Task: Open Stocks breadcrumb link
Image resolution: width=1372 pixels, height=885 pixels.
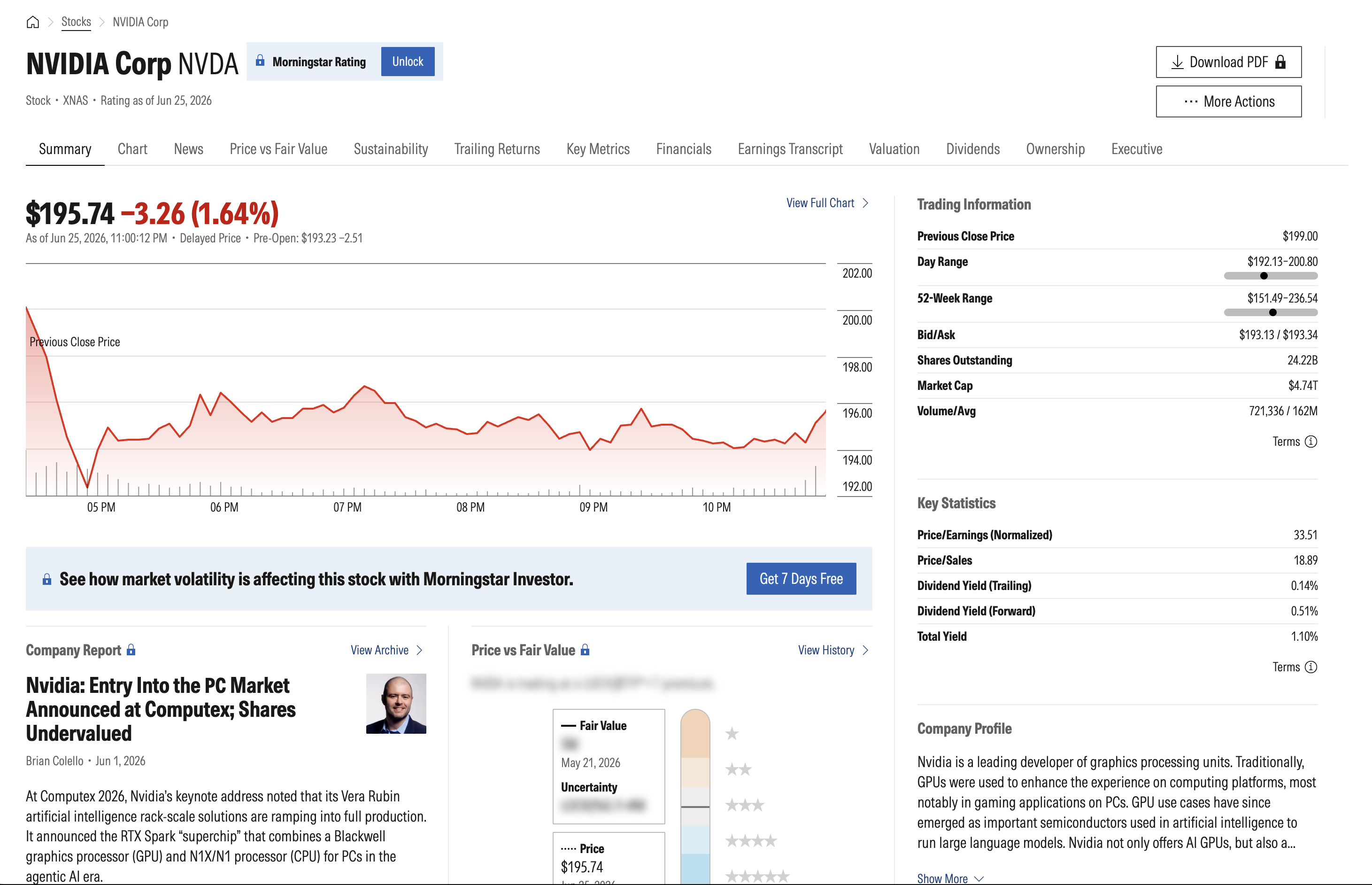Action: (76, 22)
